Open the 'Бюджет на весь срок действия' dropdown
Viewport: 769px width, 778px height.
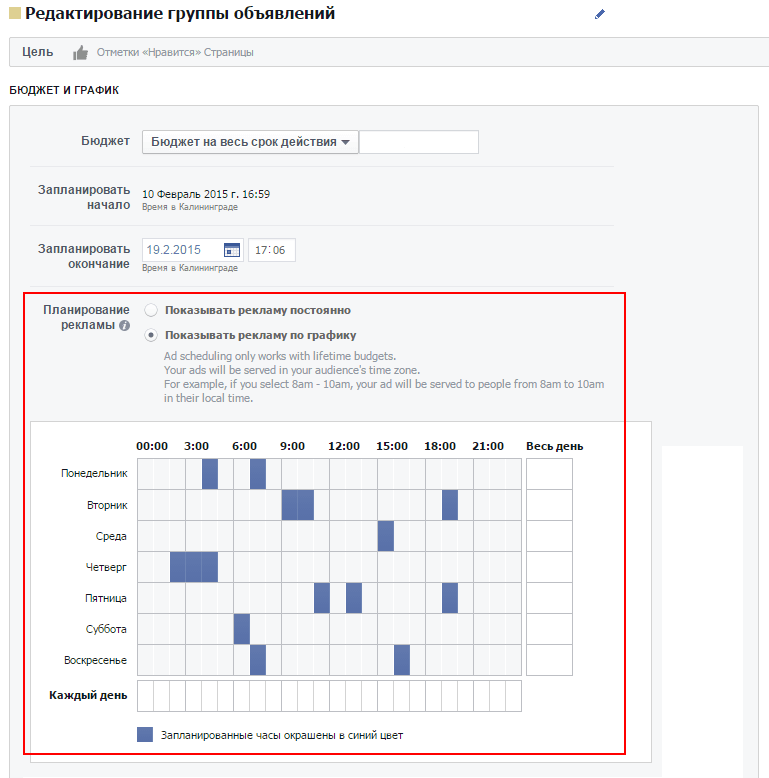250,142
